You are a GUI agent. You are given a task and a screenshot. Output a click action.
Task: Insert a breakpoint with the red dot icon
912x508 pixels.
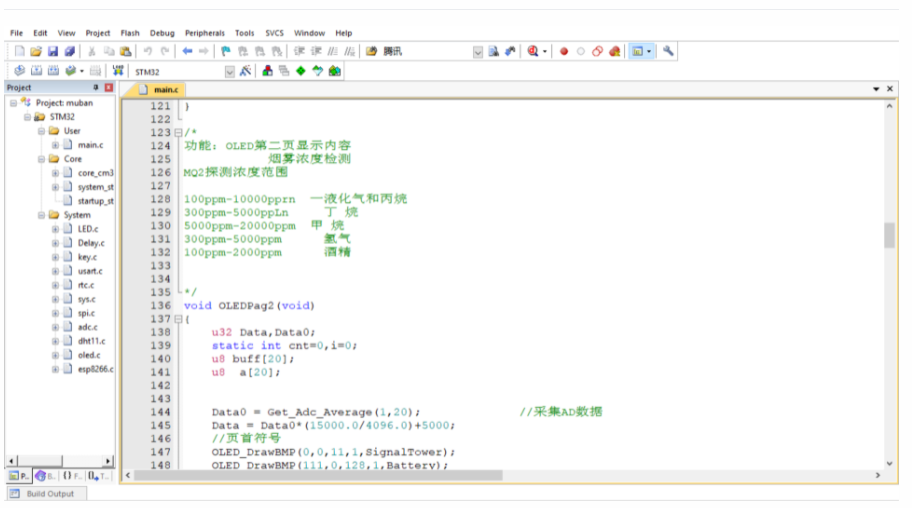coord(564,51)
